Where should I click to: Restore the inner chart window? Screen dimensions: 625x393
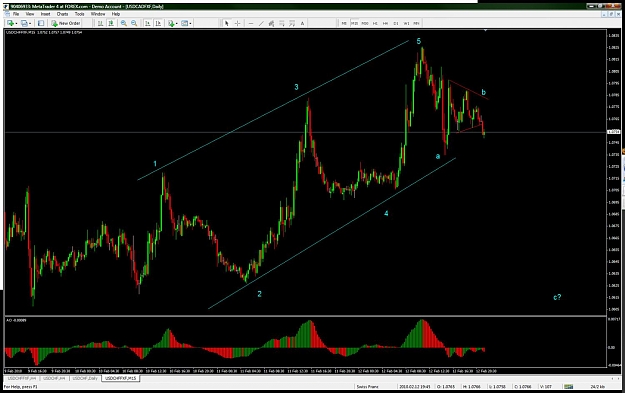611,14
